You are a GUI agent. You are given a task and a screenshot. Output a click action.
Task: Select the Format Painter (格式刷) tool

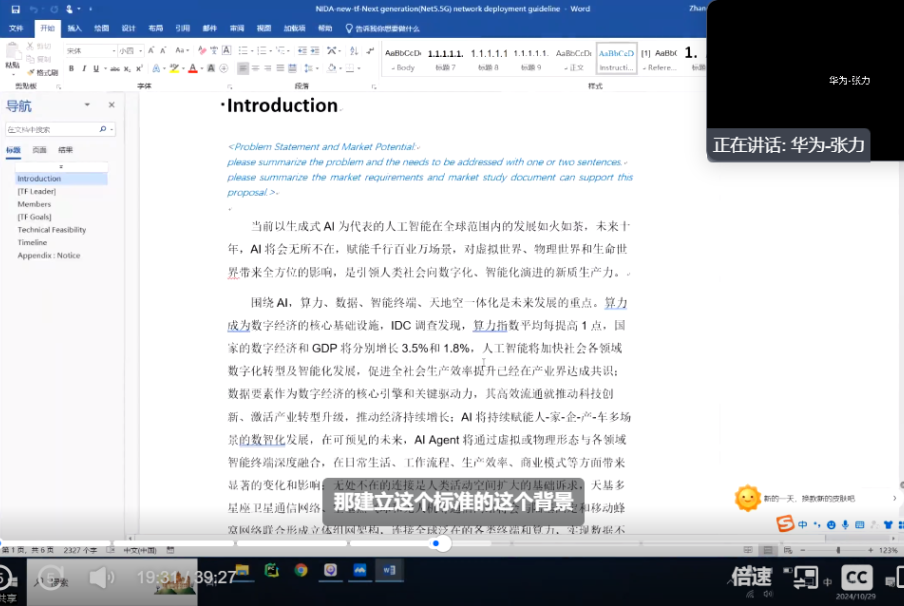tap(43, 72)
